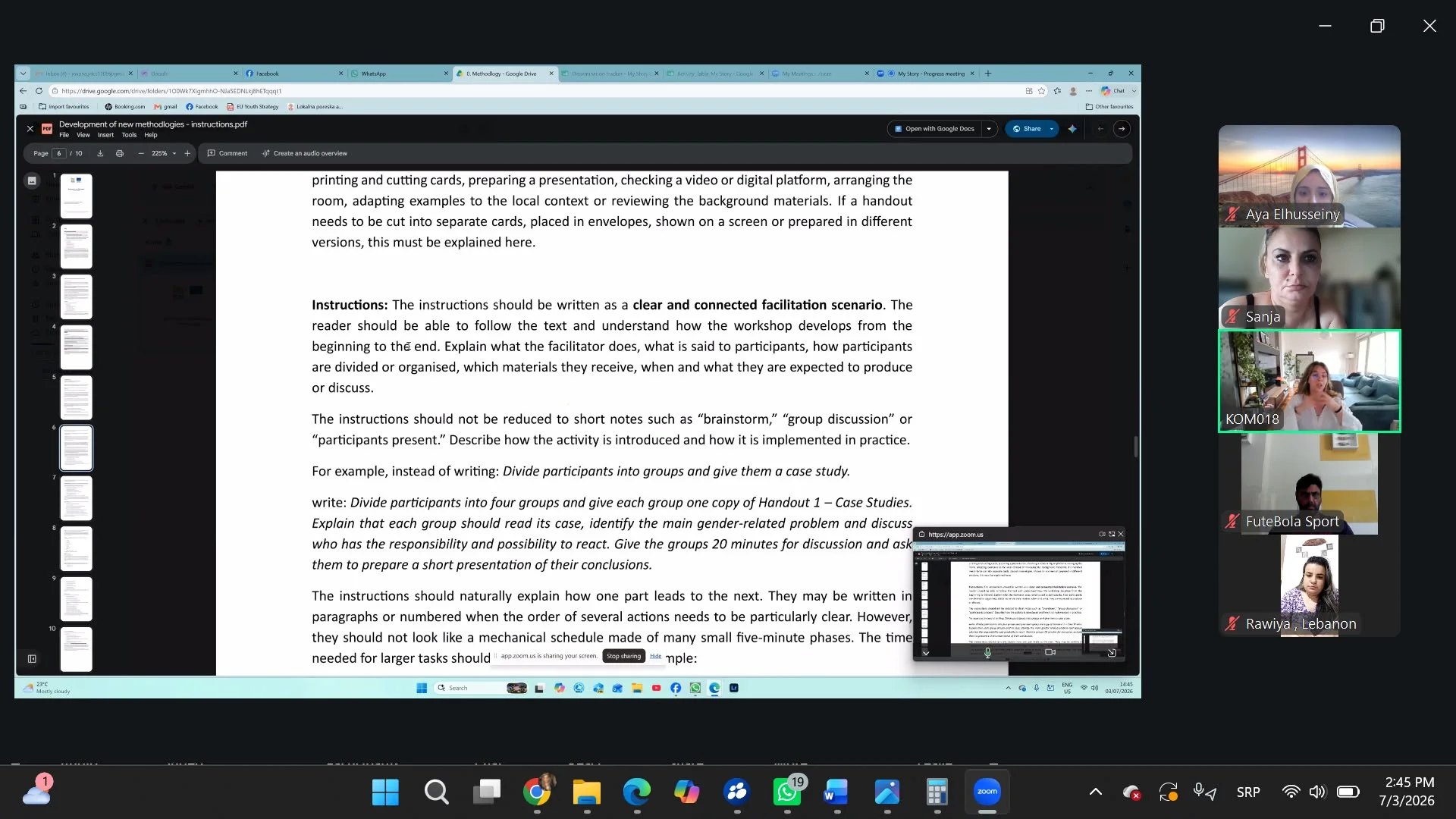This screenshot has width=1456, height=819.
Task: Click the page number input field showing 6
Action: [x=59, y=153]
